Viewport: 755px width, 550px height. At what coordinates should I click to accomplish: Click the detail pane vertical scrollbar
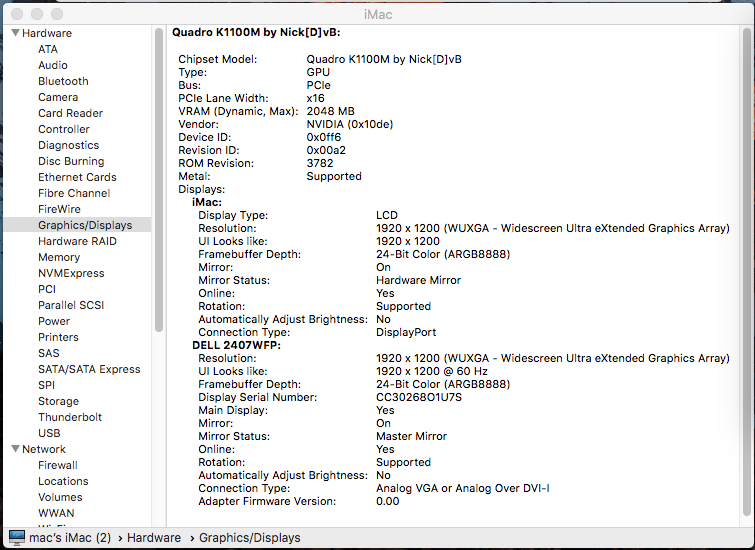pyautogui.click(x=746, y=271)
